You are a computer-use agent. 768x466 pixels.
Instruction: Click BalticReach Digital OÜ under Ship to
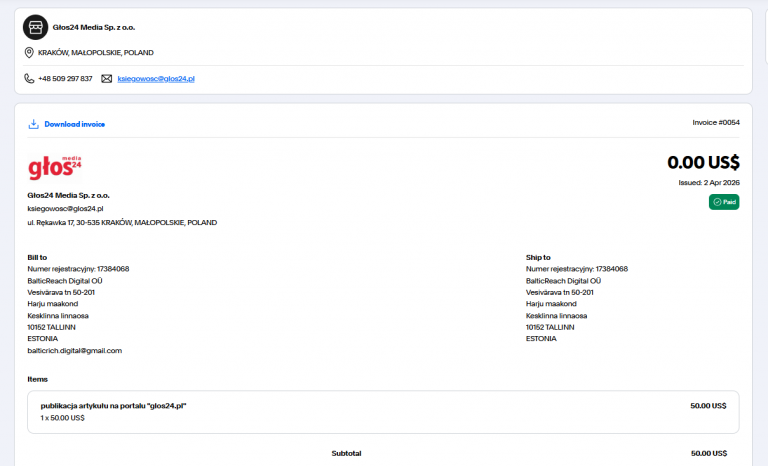tap(563, 281)
